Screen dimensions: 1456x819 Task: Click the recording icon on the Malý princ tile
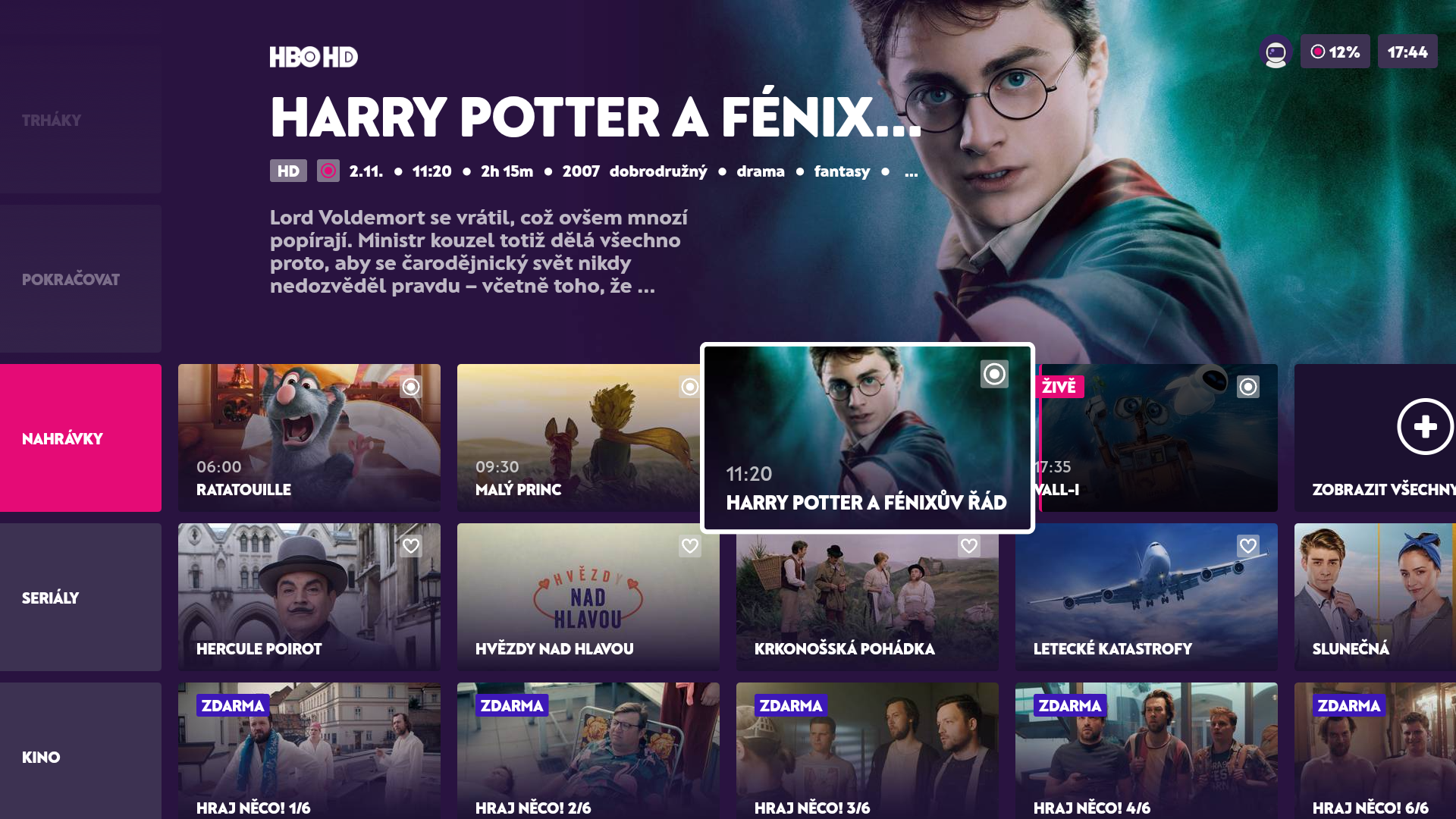(x=689, y=387)
